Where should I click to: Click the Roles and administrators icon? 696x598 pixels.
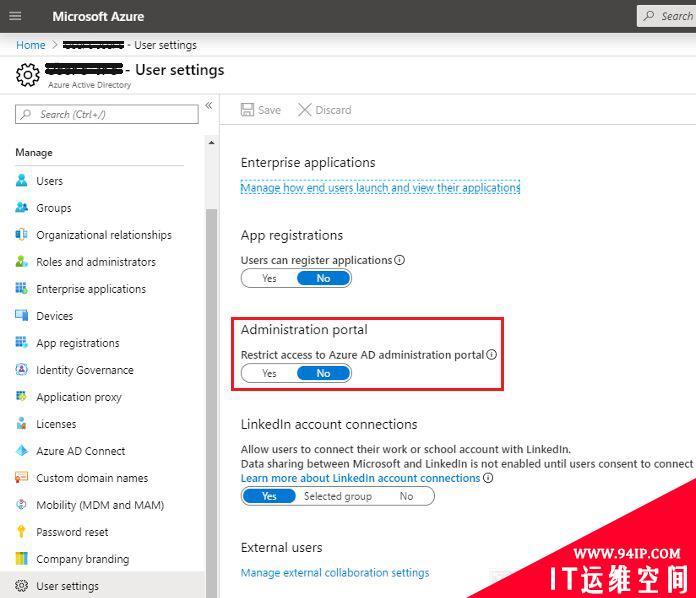click(21, 261)
